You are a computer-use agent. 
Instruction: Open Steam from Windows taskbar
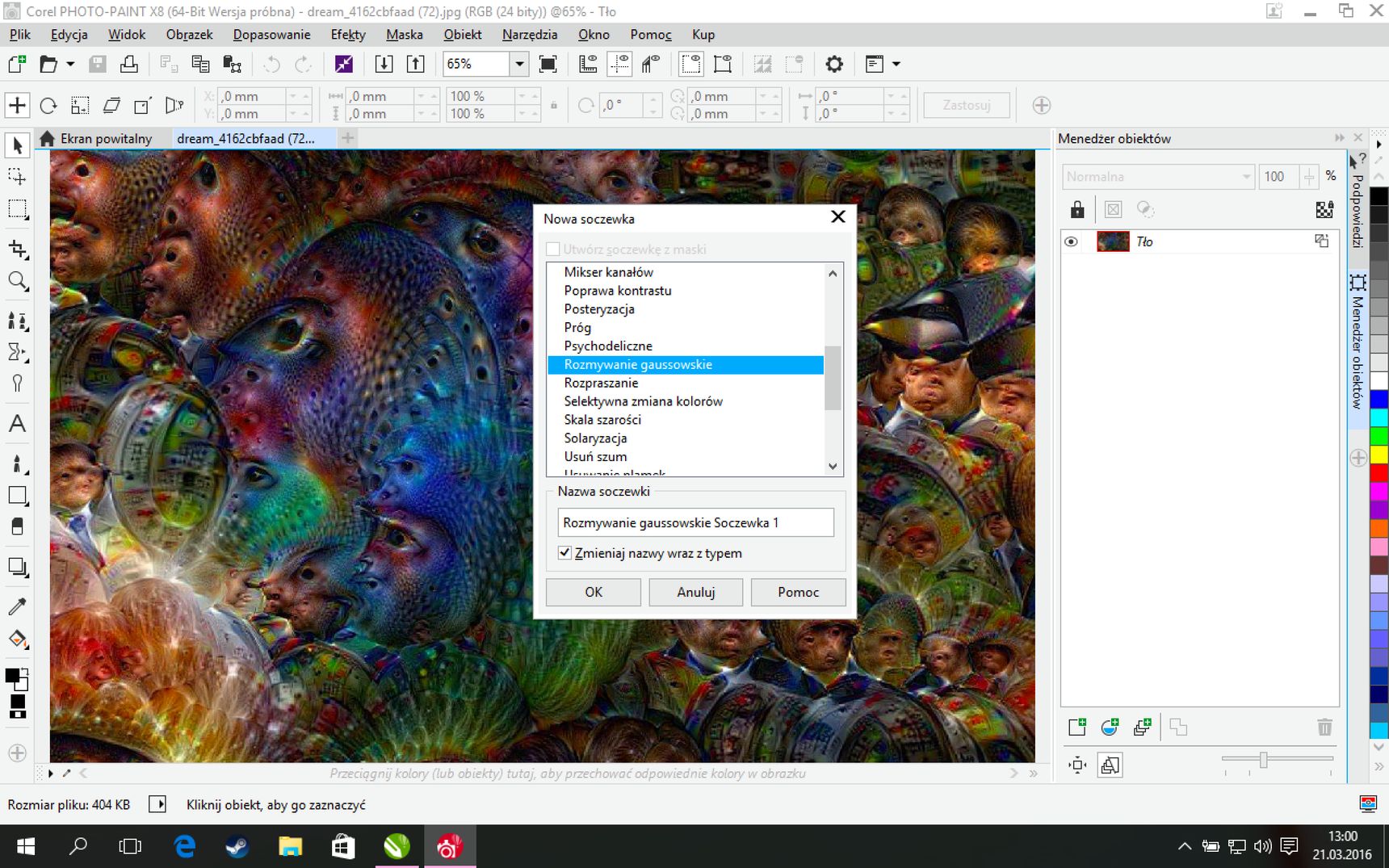pos(237,846)
